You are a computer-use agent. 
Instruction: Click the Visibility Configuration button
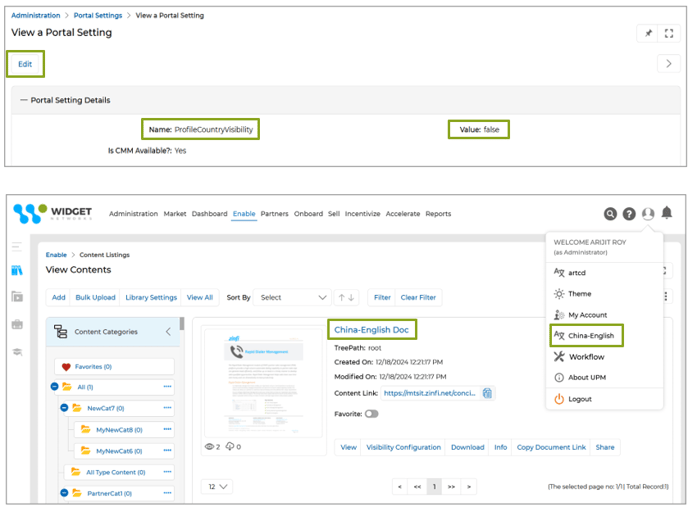pyautogui.click(x=403, y=448)
